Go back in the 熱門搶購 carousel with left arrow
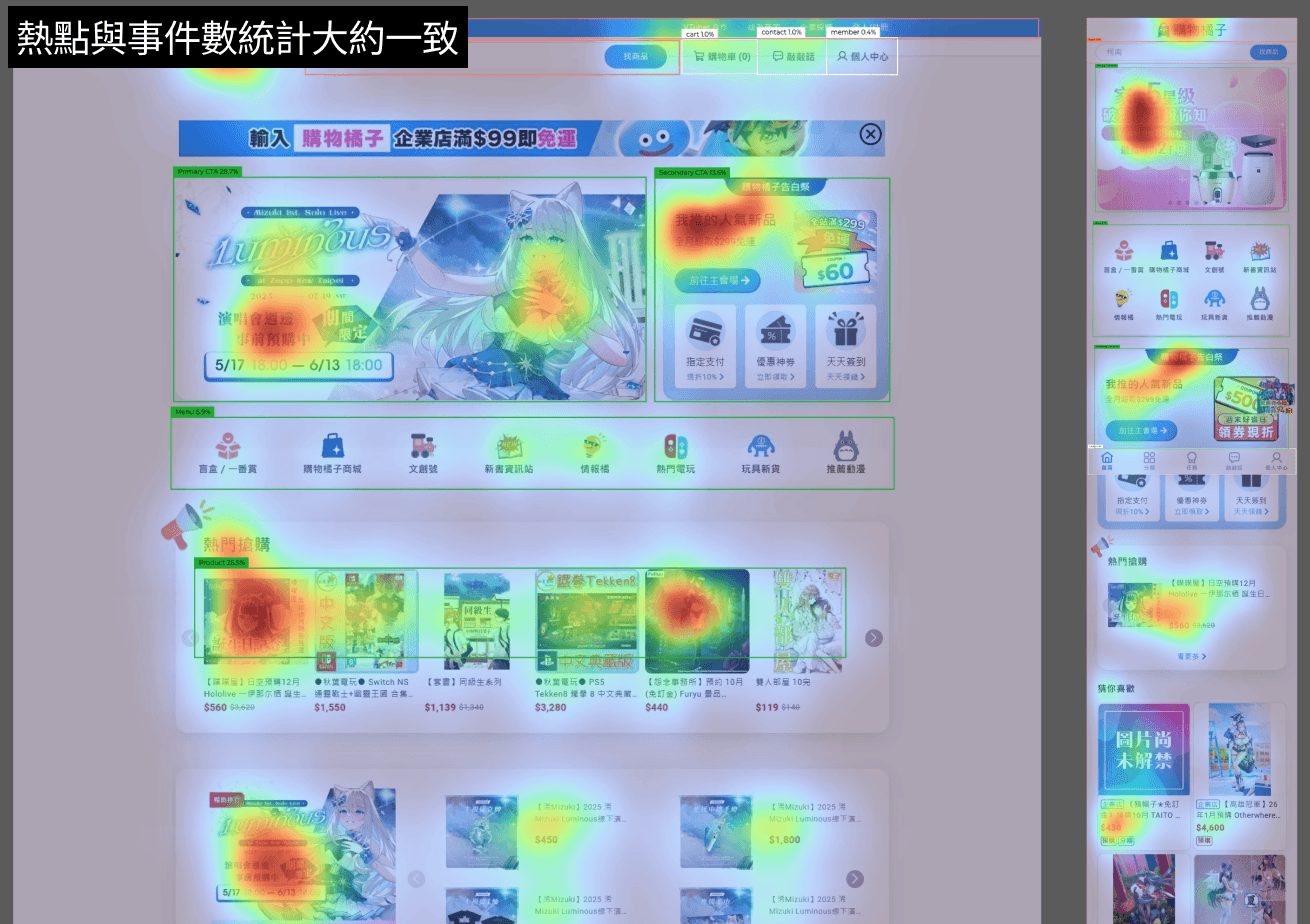The height and width of the screenshot is (924, 1310). point(190,638)
